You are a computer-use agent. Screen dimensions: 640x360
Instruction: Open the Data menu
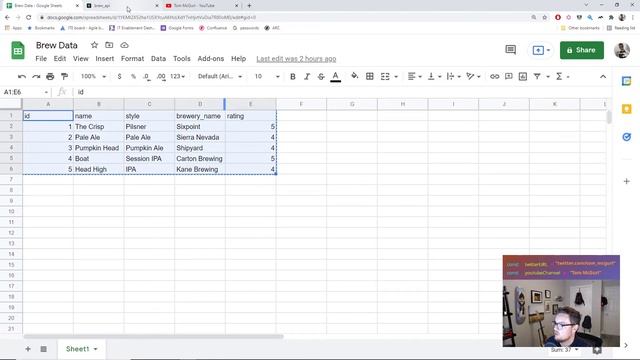[x=158, y=59]
